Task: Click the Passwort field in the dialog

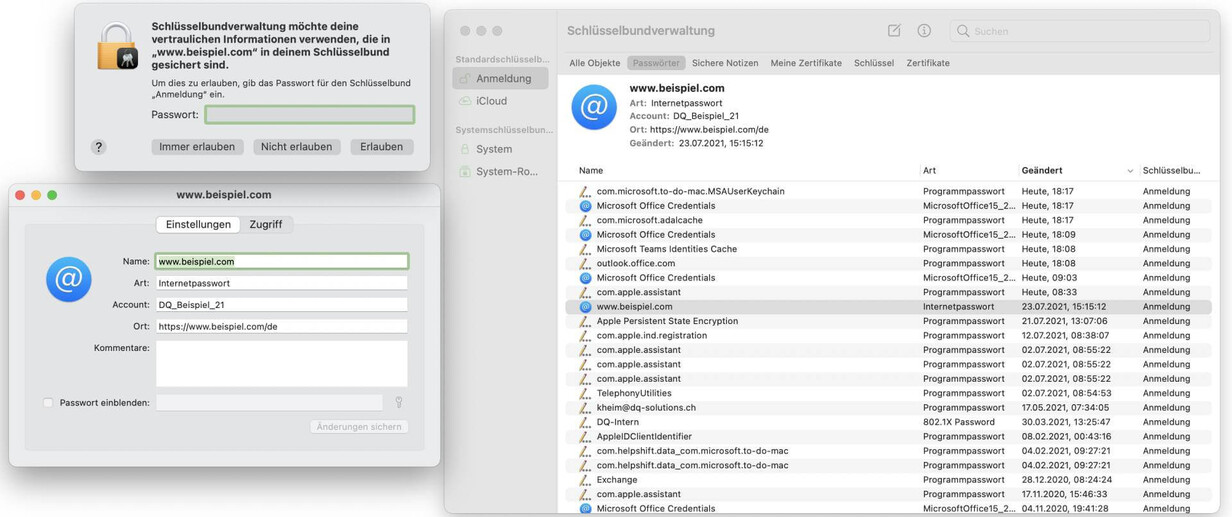Action: click(x=310, y=115)
